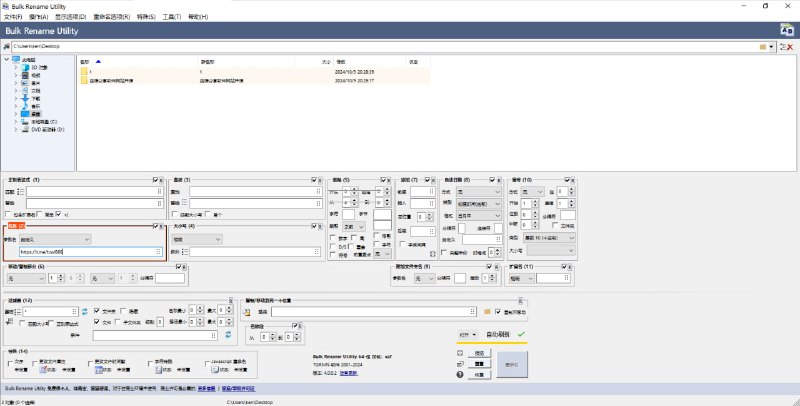Click the round question mark help icon

[x=460, y=374]
